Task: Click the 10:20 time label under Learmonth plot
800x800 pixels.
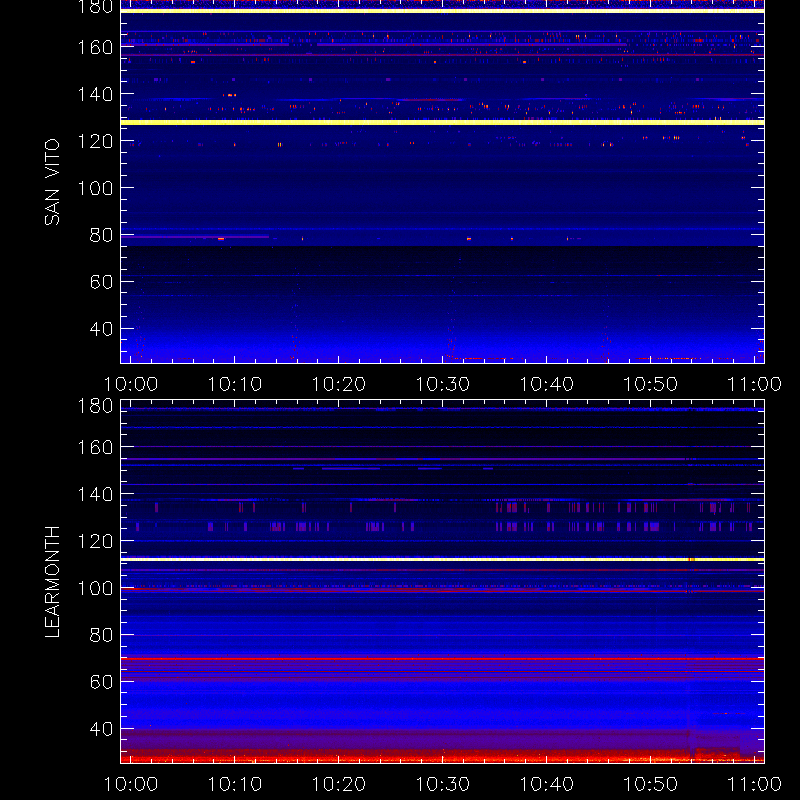Action: coord(339,784)
